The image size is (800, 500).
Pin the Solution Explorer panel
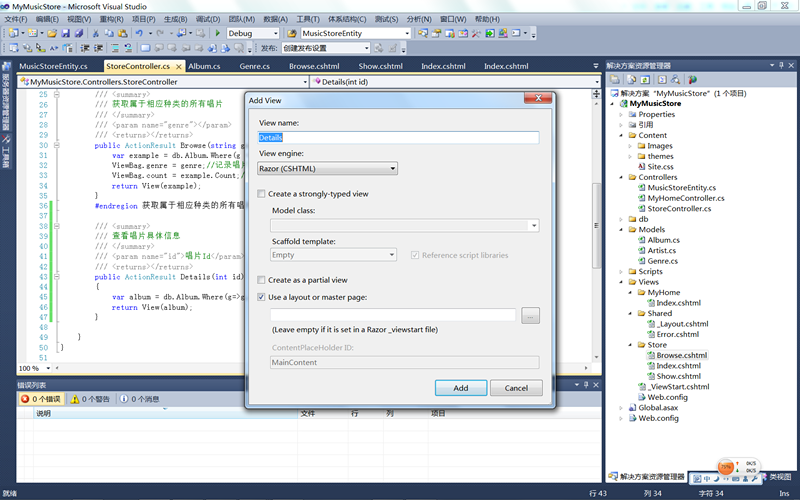point(781,65)
